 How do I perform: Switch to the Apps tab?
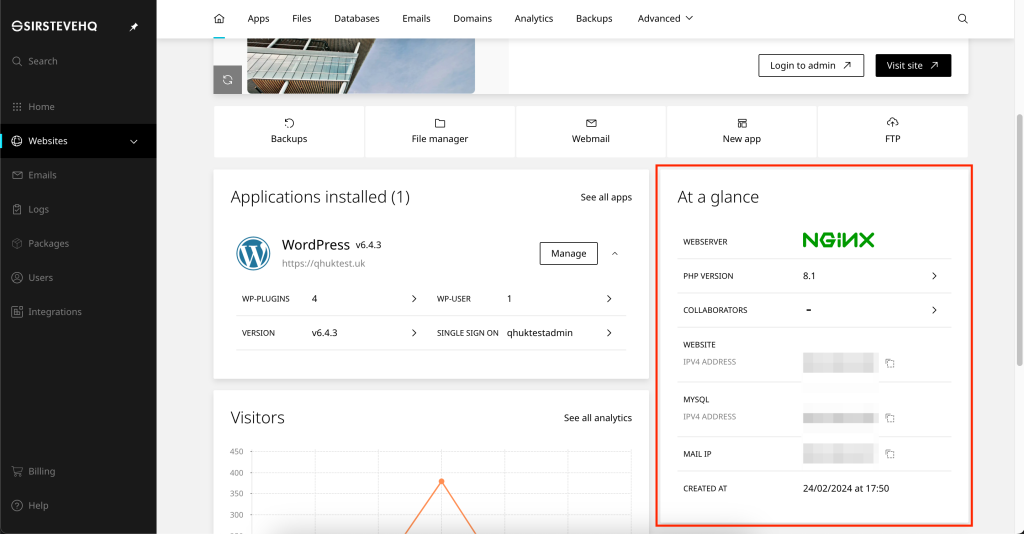258,18
